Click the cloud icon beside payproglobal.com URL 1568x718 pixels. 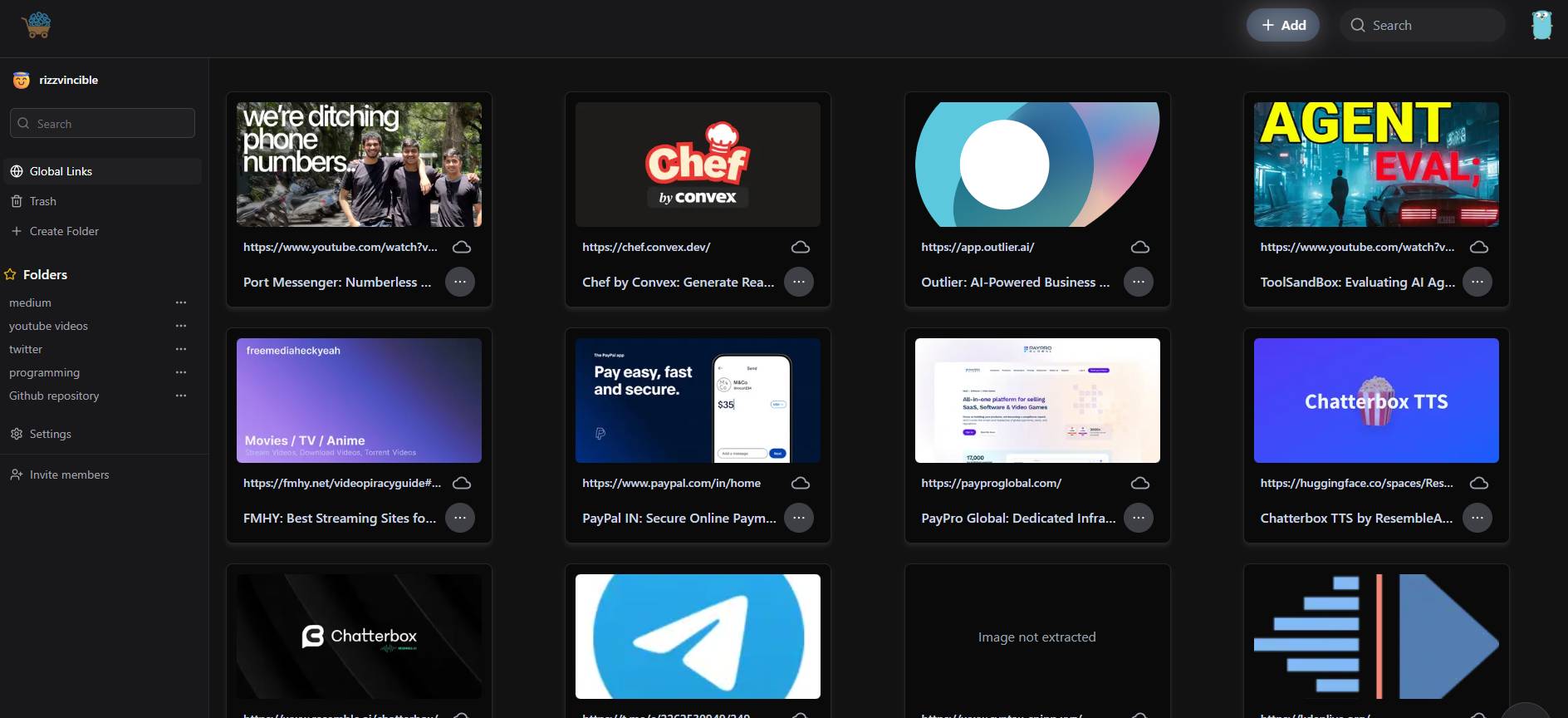click(1140, 483)
